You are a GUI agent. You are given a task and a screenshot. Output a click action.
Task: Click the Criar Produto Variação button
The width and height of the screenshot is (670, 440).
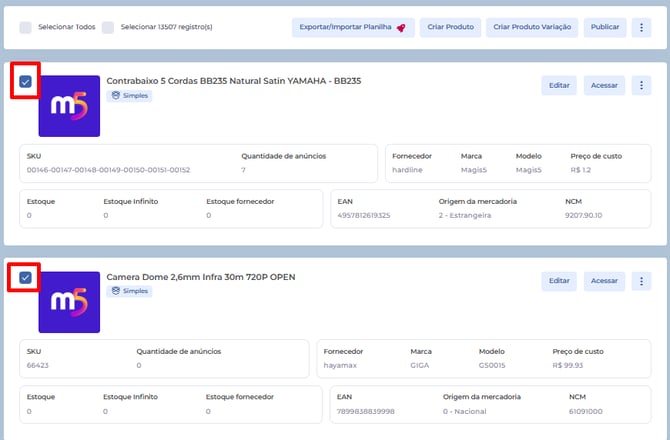pyautogui.click(x=533, y=28)
